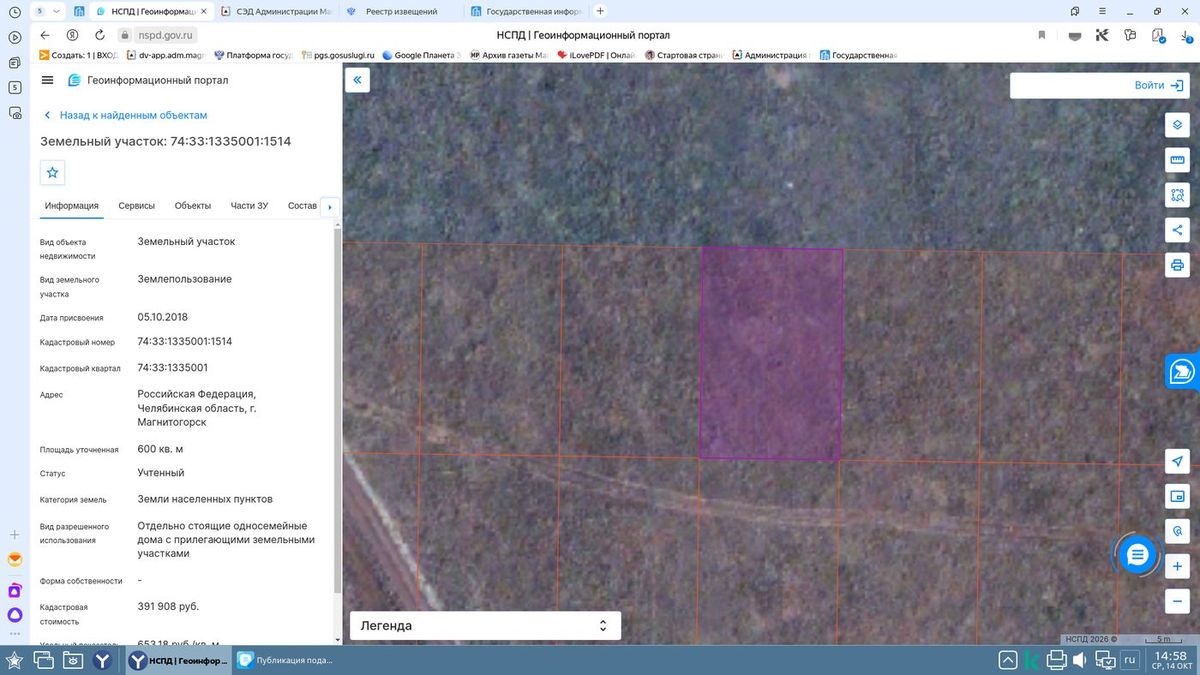Open the Части ЗУ tab
The width and height of the screenshot is (1200, 675).
249,206
